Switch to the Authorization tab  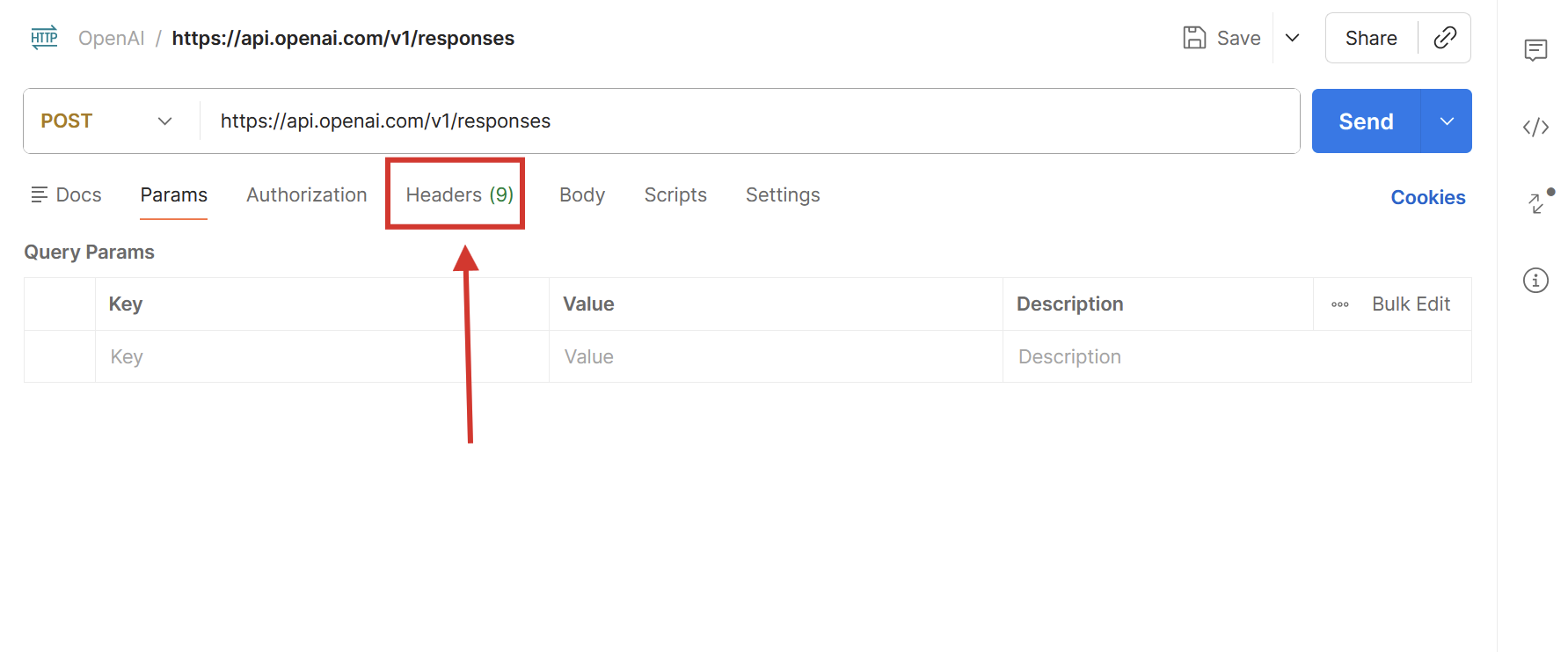(306, 194)
